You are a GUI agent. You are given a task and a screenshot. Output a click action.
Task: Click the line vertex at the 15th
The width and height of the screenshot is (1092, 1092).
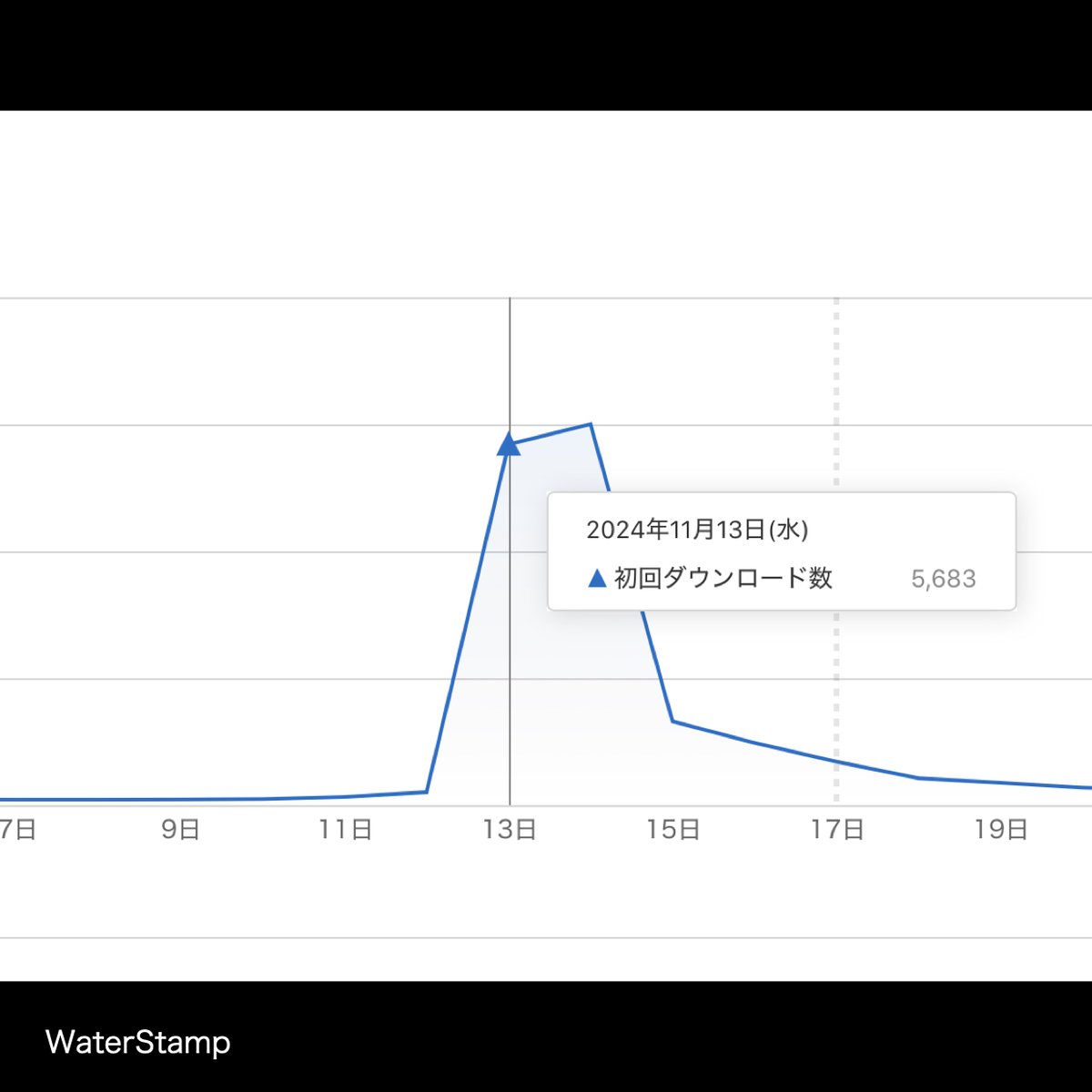pyautogui.click(x=673, y=722)
